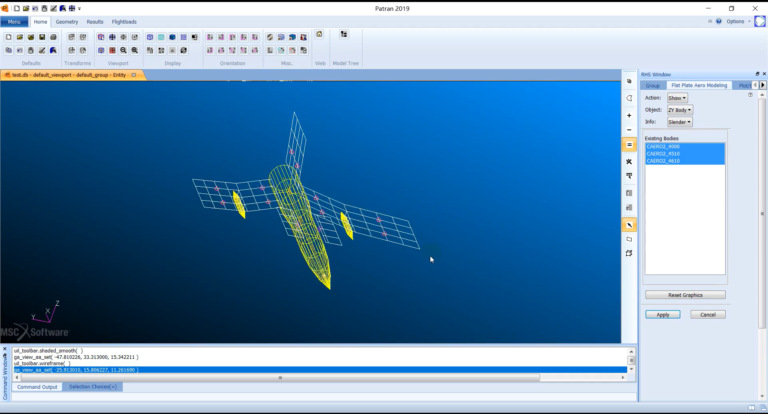768x414 pixels.
Task: Open the Object dropdown showing ZY Body
Action: pyautogui.click(x=680, y=110)
